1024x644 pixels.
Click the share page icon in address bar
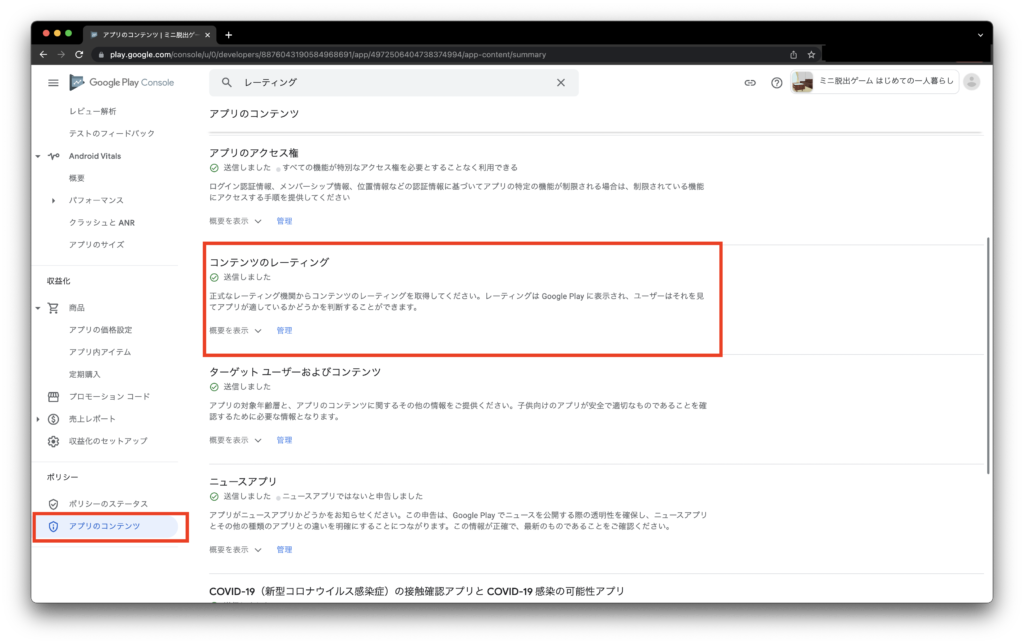[x=793, y=54]
